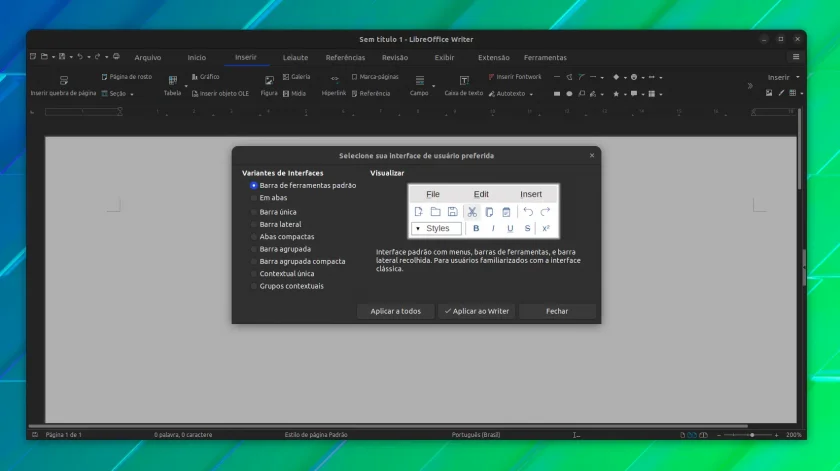This screenshot has height=471, width=840.
Task: Select the Em abas option
Action: click(x=269, y=198)
